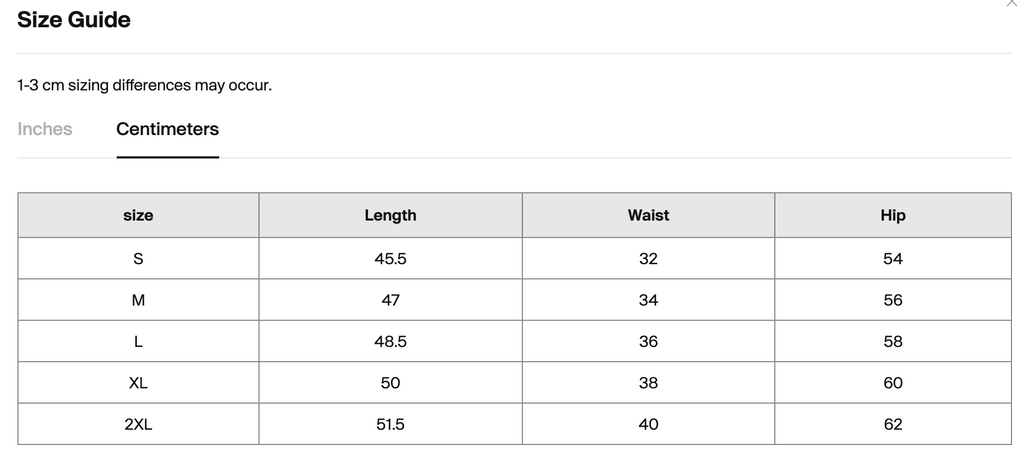Click the 45.5 length cell
This screenshot has height=451, width=1024.
pyautogui.click(x=391, y=258)
